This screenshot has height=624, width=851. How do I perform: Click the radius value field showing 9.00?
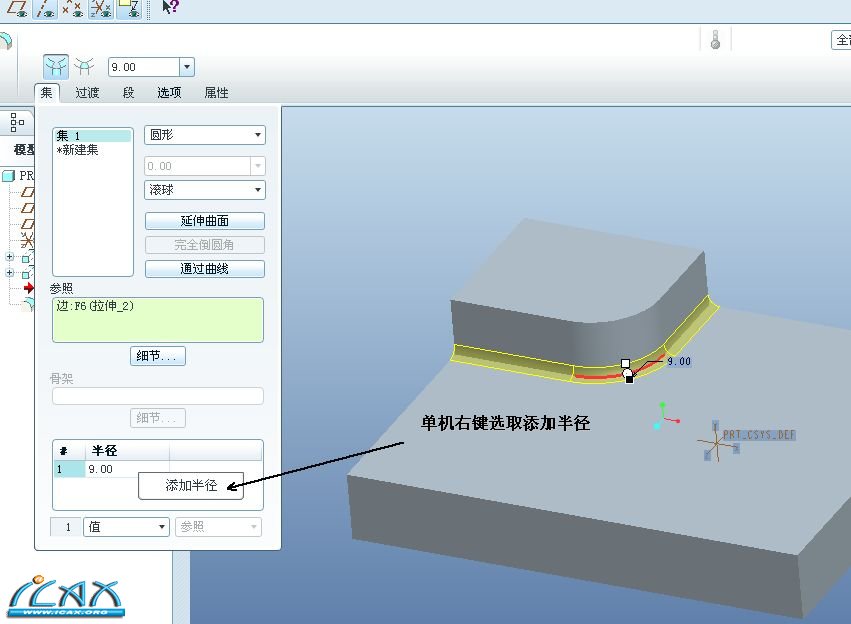(144, 67)
